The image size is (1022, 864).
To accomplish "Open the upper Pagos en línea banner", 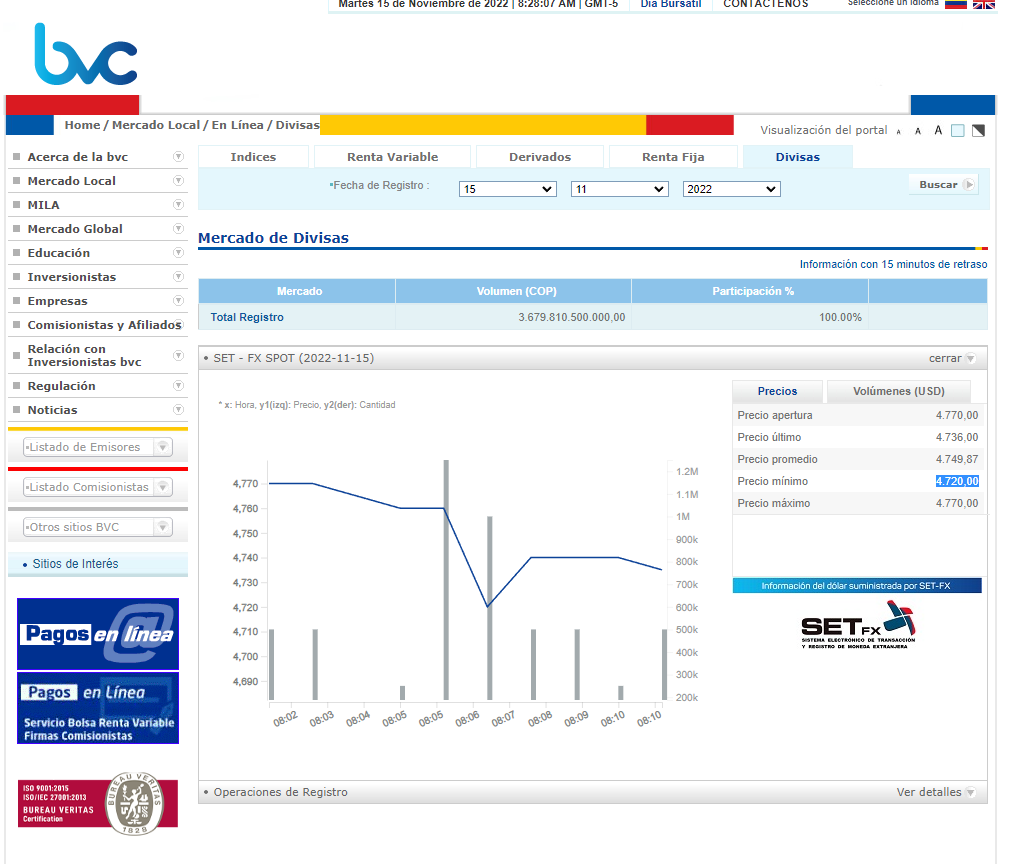I will click(x=98, y=634).
